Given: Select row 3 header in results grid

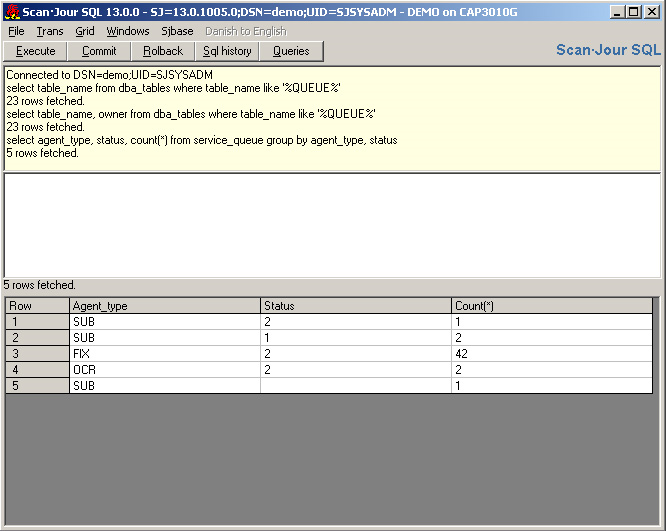Looking at the screenshot, I should coord(37,353).
